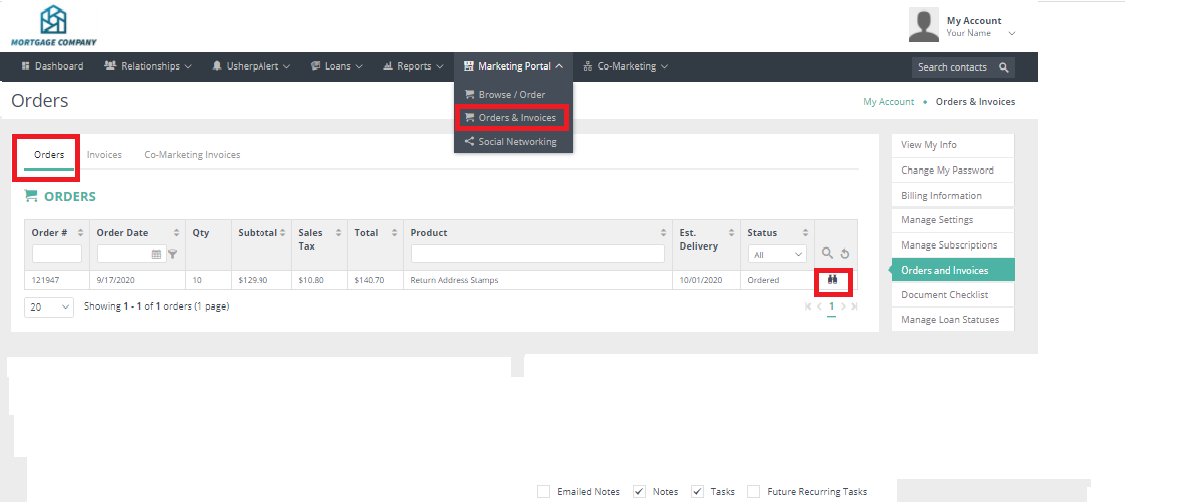Enable the Emailed Notes checkbox
1182x502 pixels.
pyautogui.click(x=543, y=491)
